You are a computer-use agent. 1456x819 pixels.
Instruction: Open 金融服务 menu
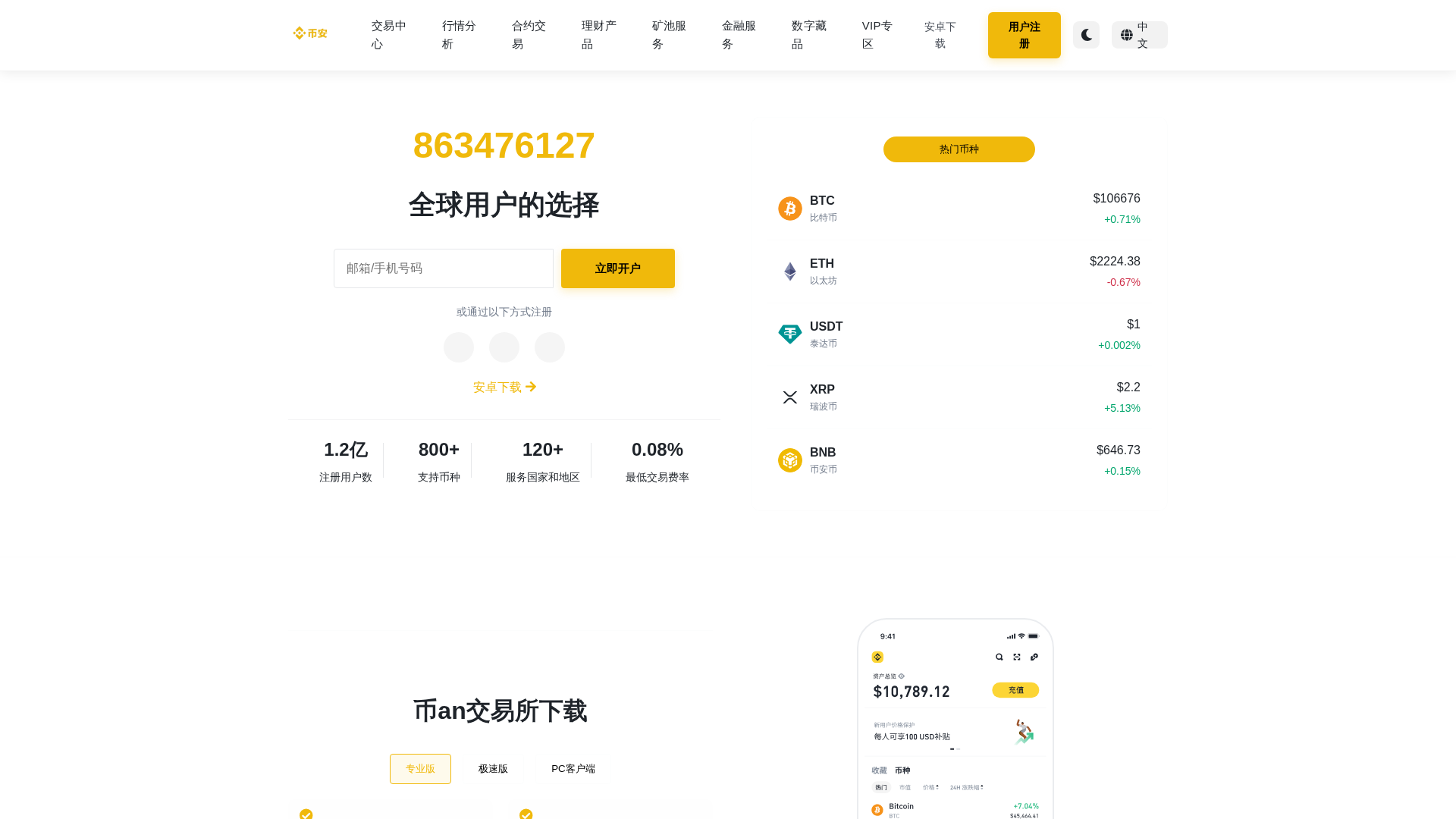[x=739, y=35]
